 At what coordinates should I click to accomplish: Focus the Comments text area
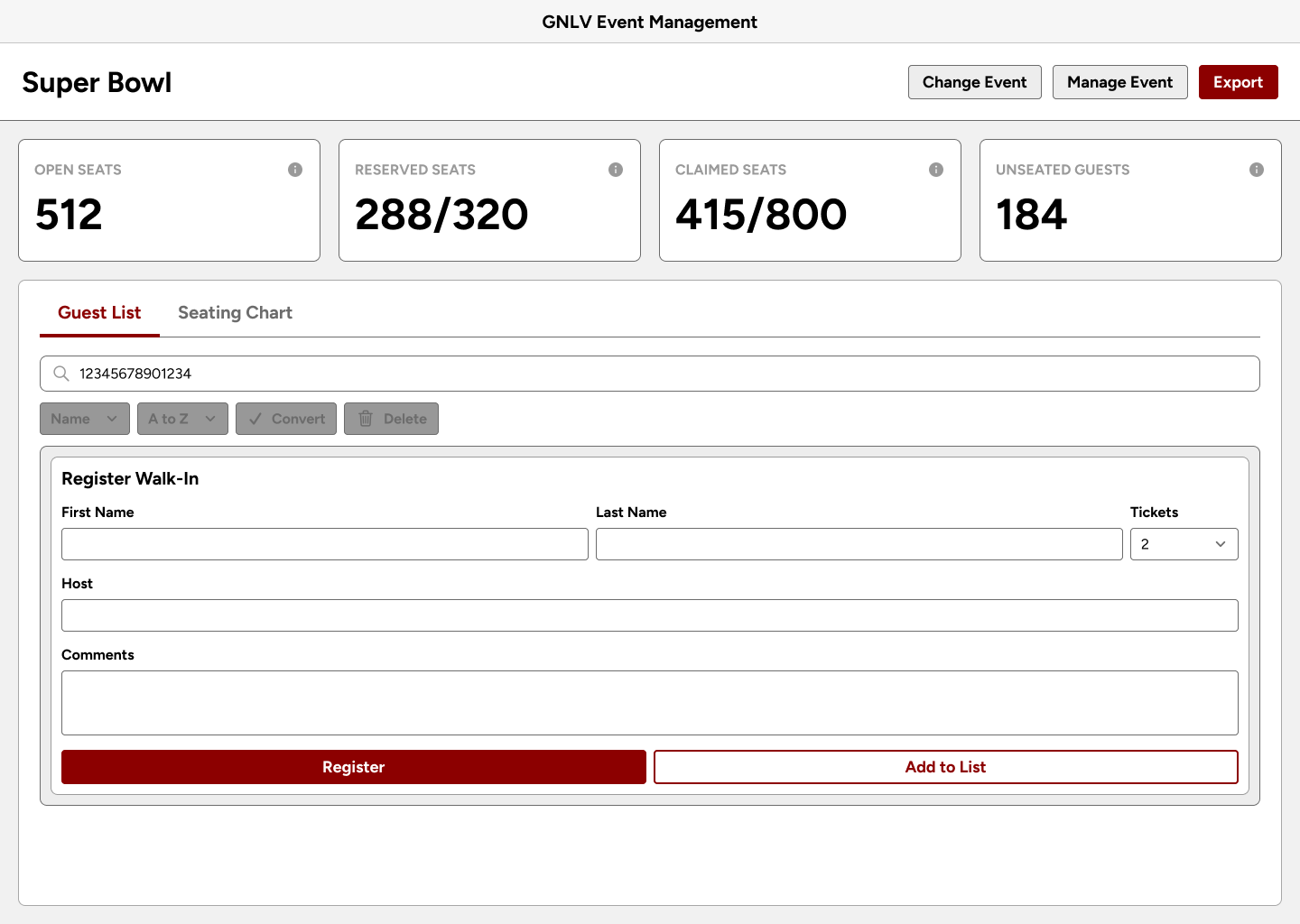[x=650, y=703]
